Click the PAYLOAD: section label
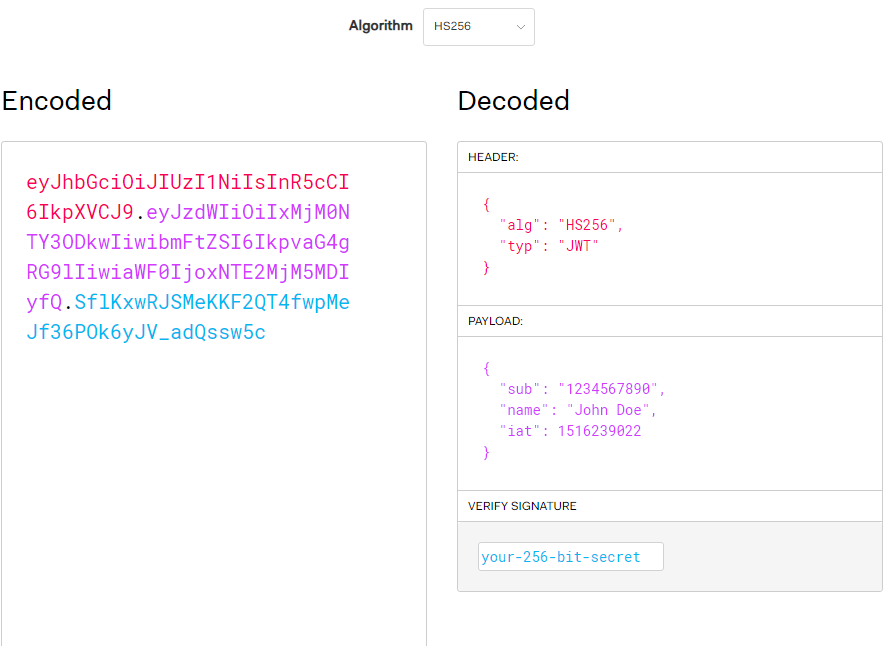The width and height of the screenshot is (884, 646). pyautogui.click(x=496, y=321)
